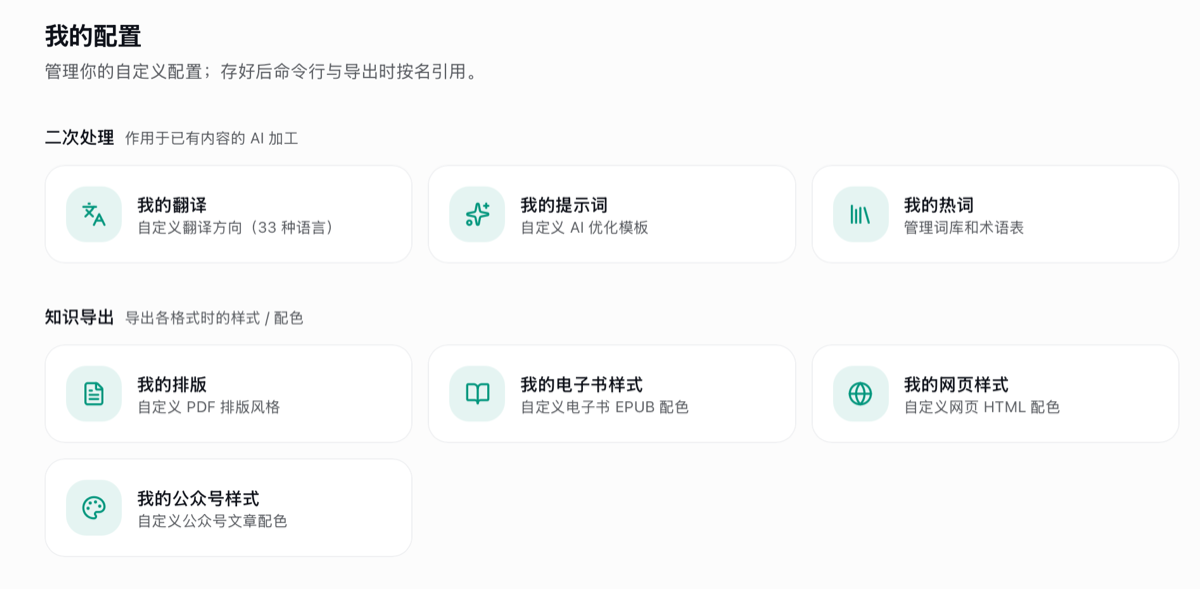Click the 自定义电子书 EPUB 配色 description

604,407
